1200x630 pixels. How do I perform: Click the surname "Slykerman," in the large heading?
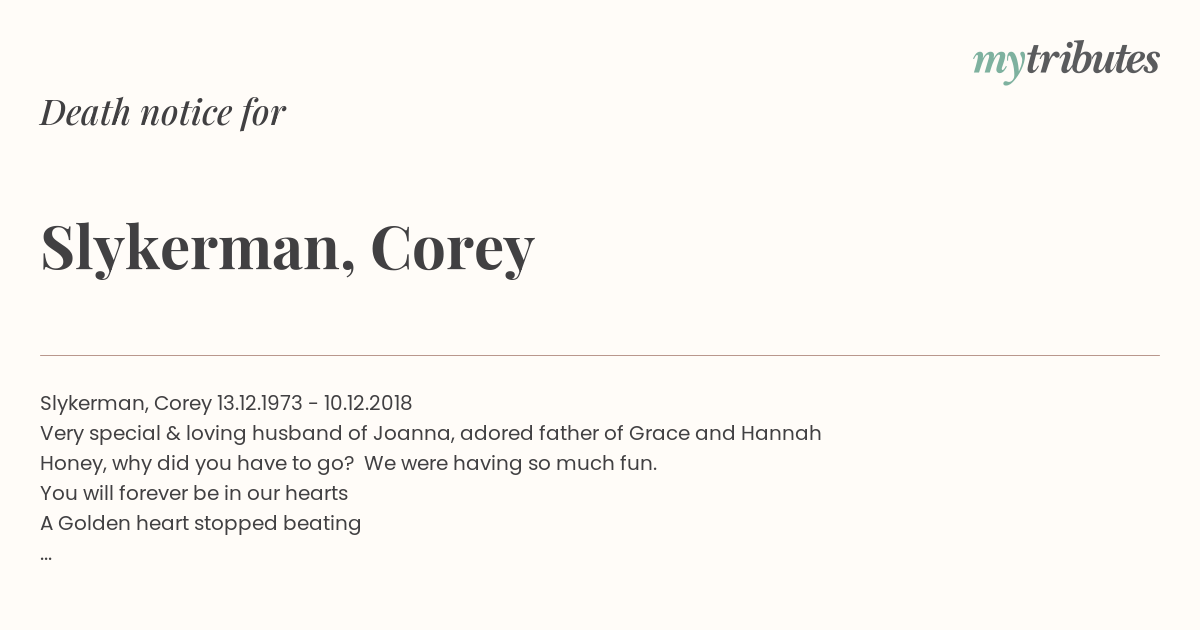198,248
